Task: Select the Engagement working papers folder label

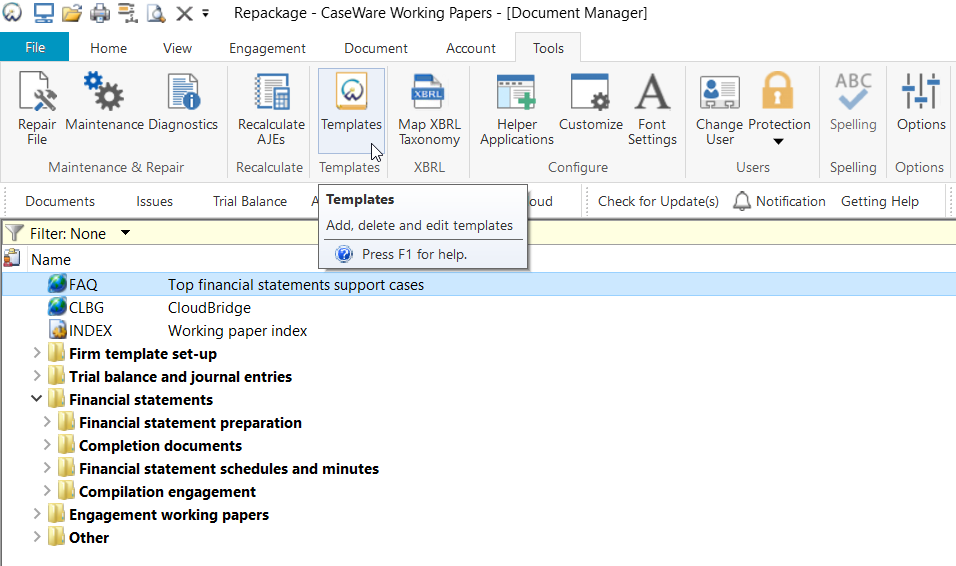Action: 169,515
